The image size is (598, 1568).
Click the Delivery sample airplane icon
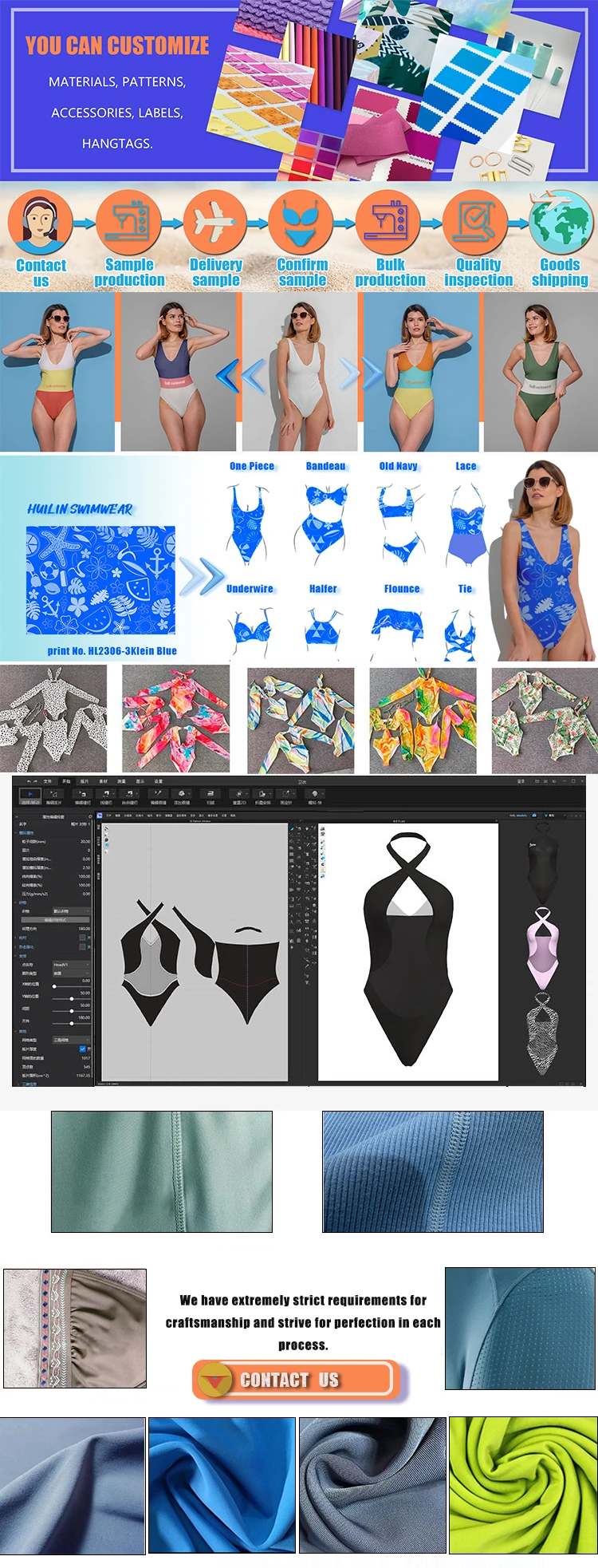[x=215, y=222]
